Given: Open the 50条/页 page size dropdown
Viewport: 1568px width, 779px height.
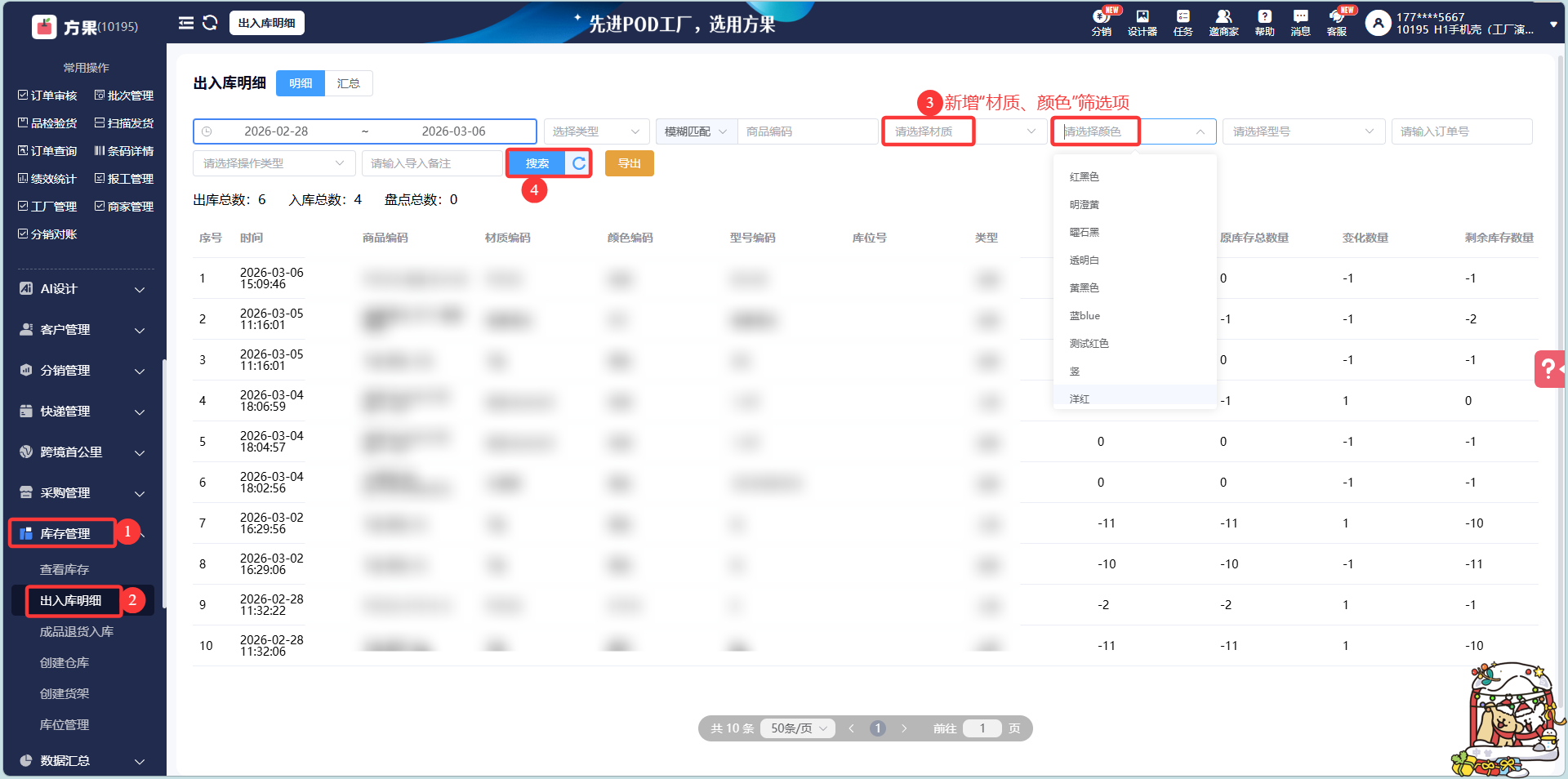Looking at the screenshot, I should pyautogui.click(x=798, y=728).
